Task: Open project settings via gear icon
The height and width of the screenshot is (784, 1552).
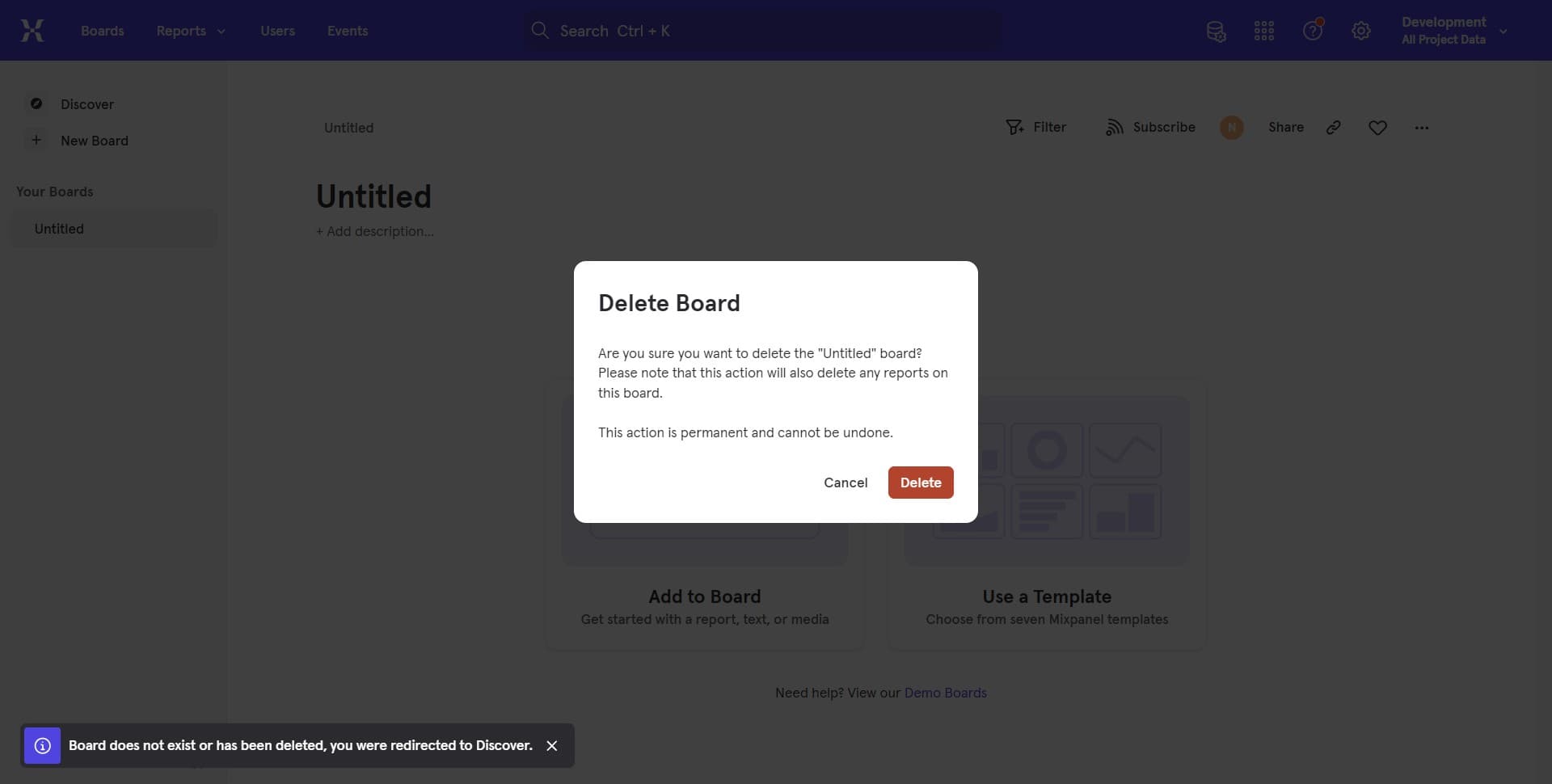Action: (1361, 31)
